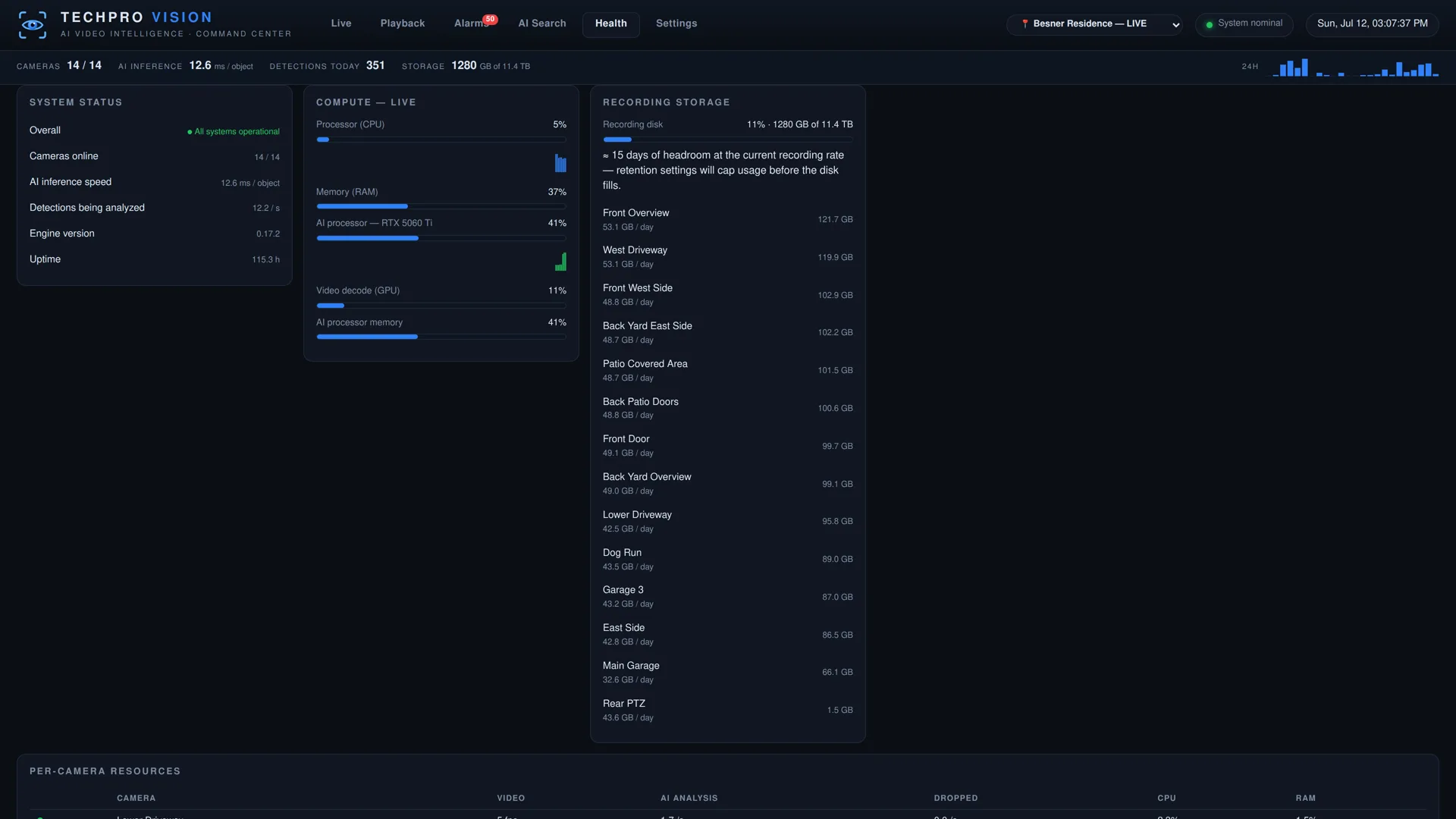Click the System Status panel title
1456x819 pixels.
(x=76, y=102)
